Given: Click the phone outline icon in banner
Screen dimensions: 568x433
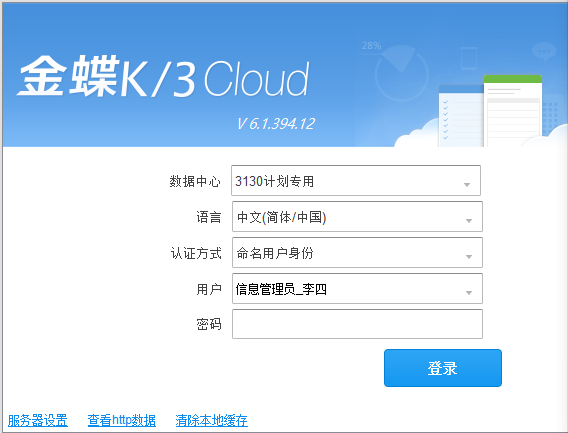Looking at the screenshot, I should click(469, 58).
